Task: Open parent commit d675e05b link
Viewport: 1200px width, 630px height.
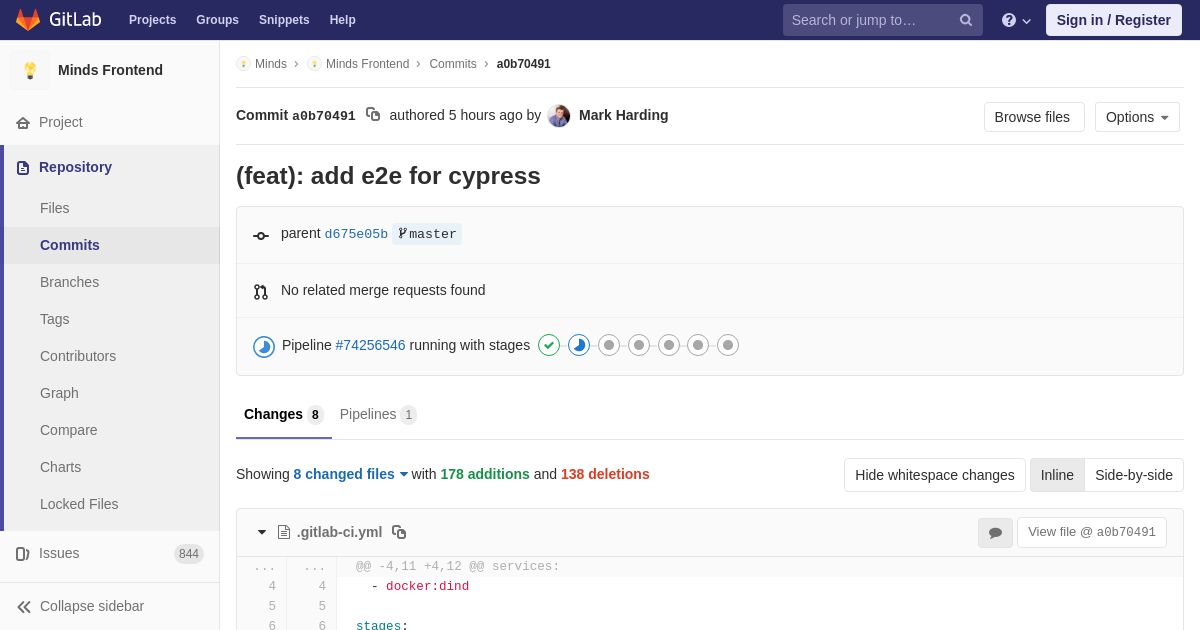Action: tap(356, 234)
